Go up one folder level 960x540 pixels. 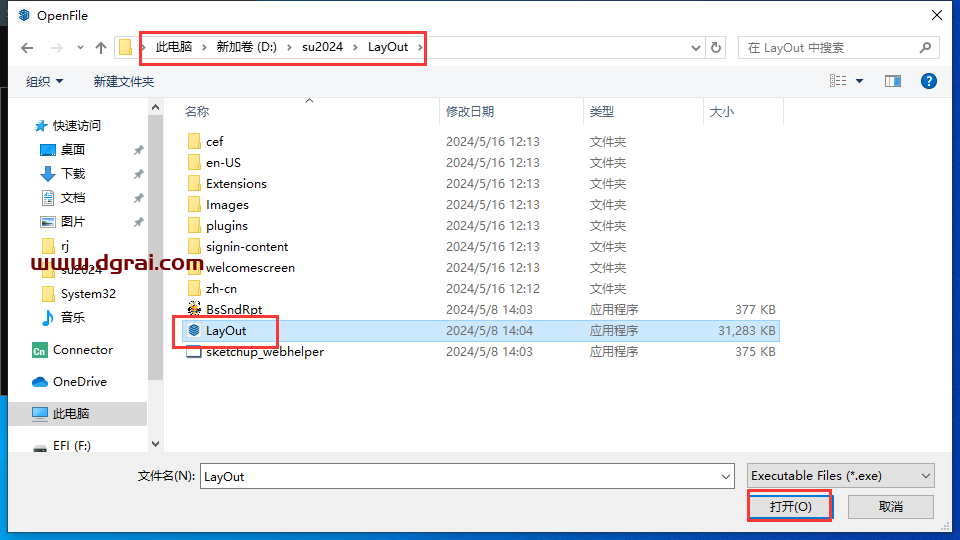pos(101,48)
